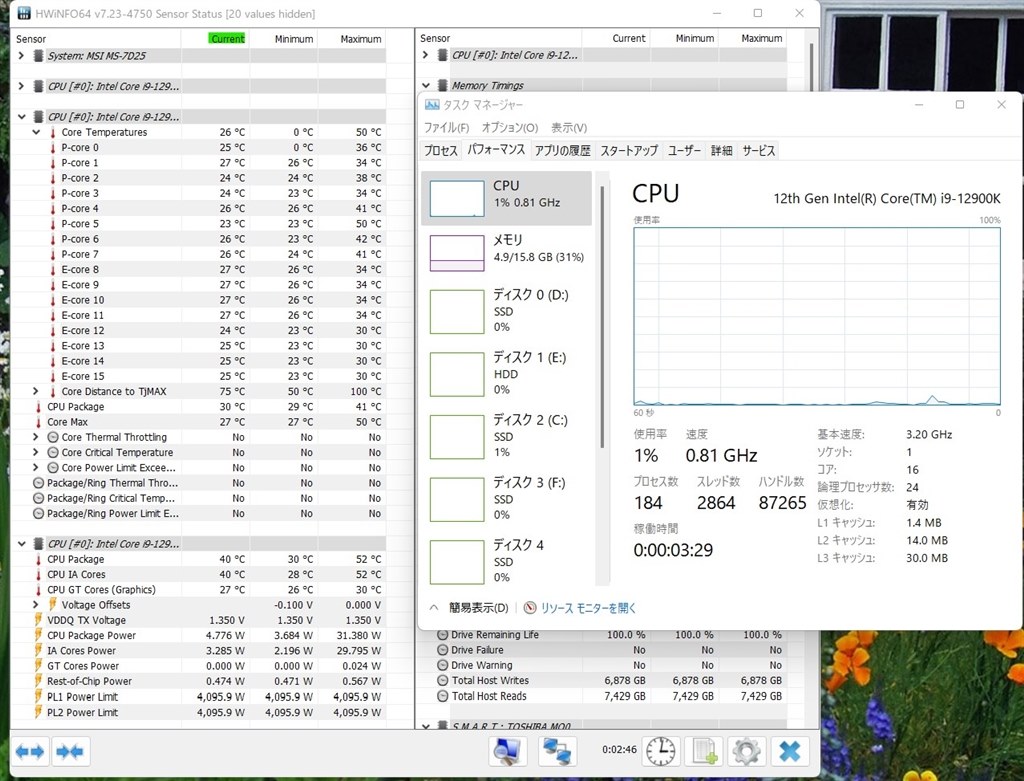Reset the timer using the clock icon
This screenshot has width=1024, height=781.
(661, 752)
